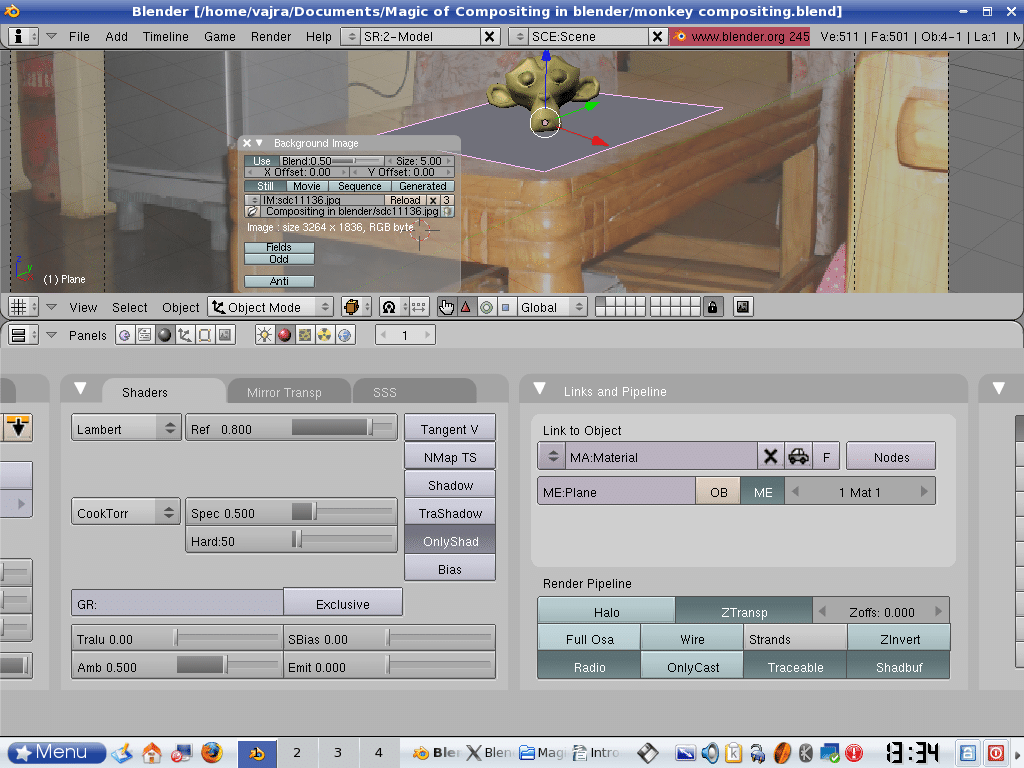Click the rotate manipulator ring icon
This screenshot has width=1024, height=768.
pyautogui.click(x=486, y=307)
